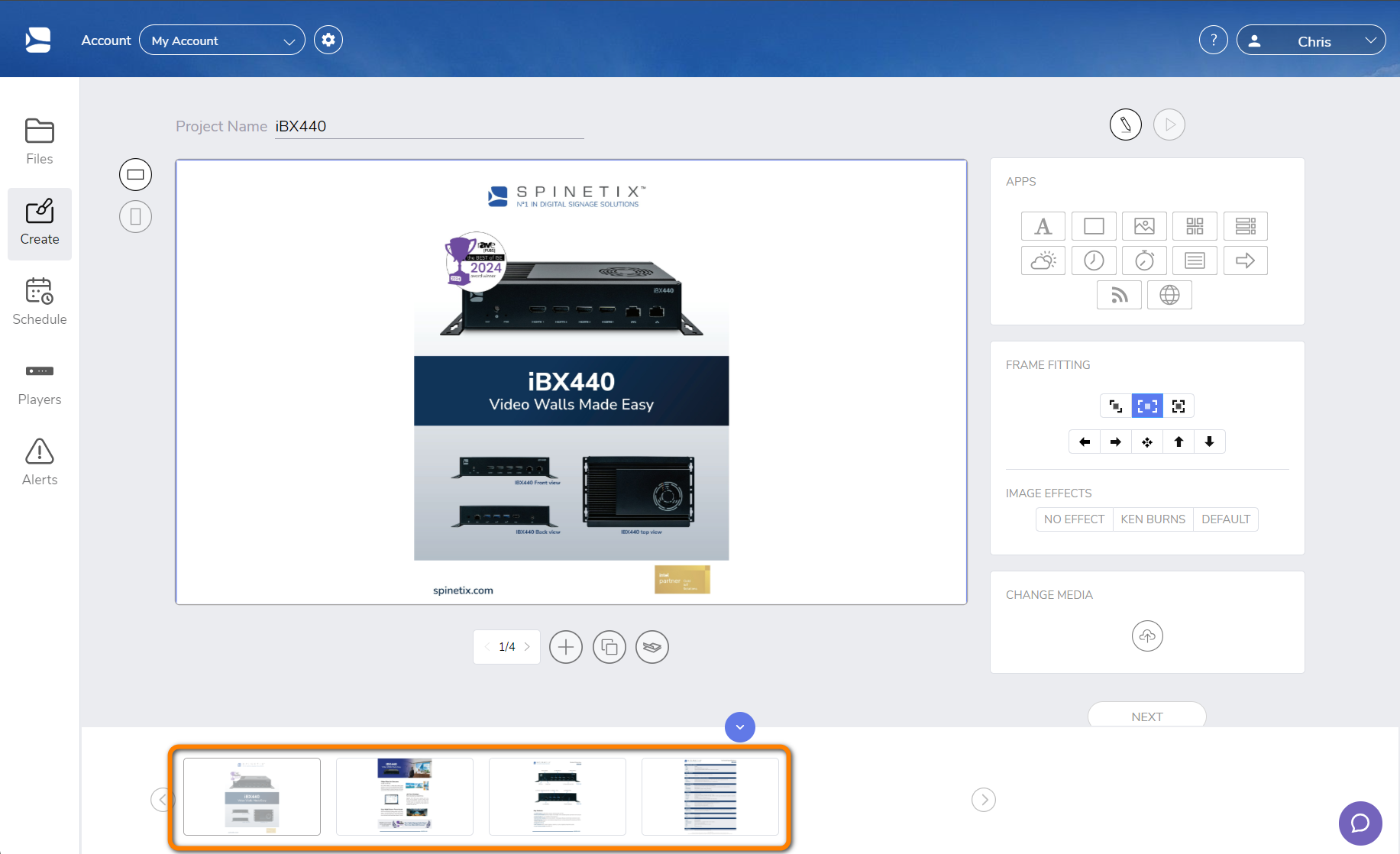The height and width of the screenshot is (854, 1400).
Task: Choose DEFAULT image effect
Action: (x=1226, y=519)
